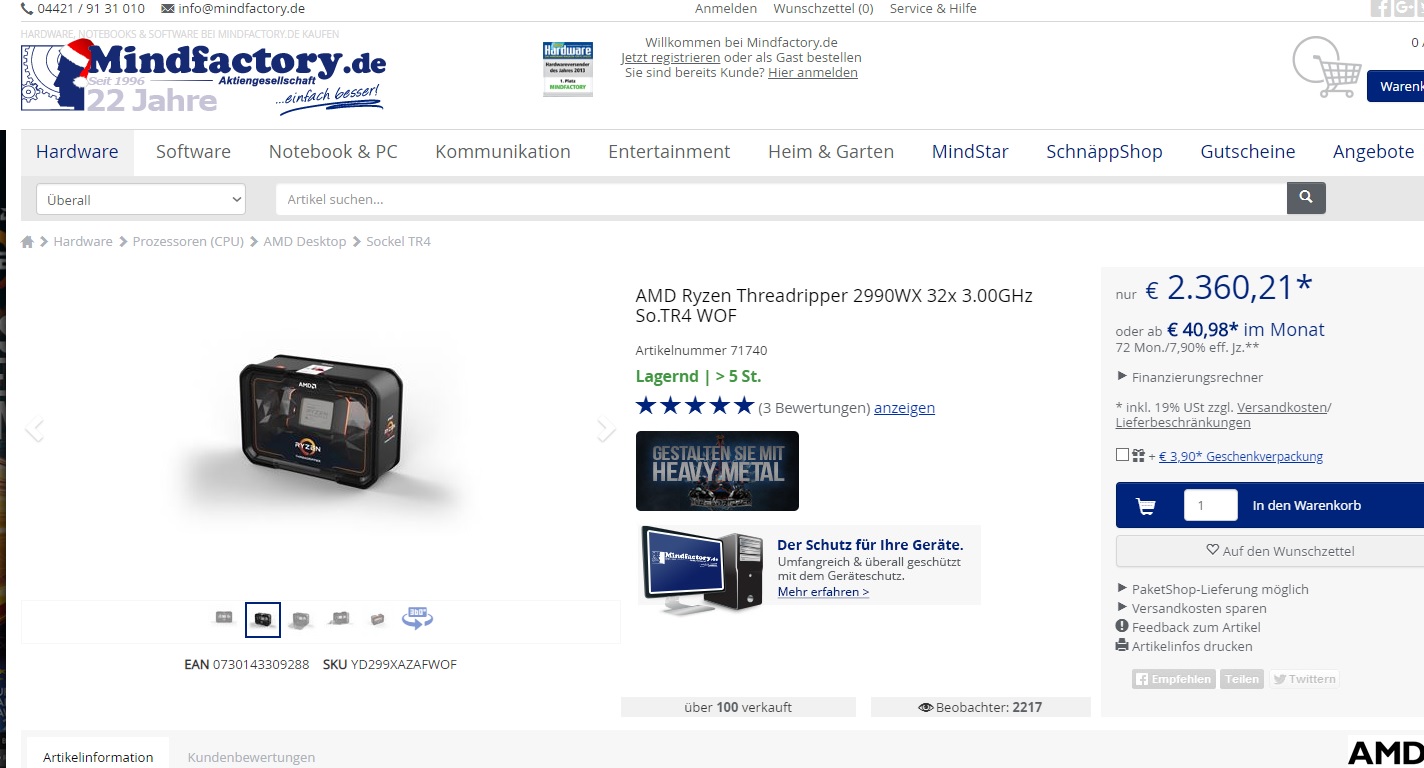Click the envelope icon by info@mindfactory.de

(x=168, y=8)
